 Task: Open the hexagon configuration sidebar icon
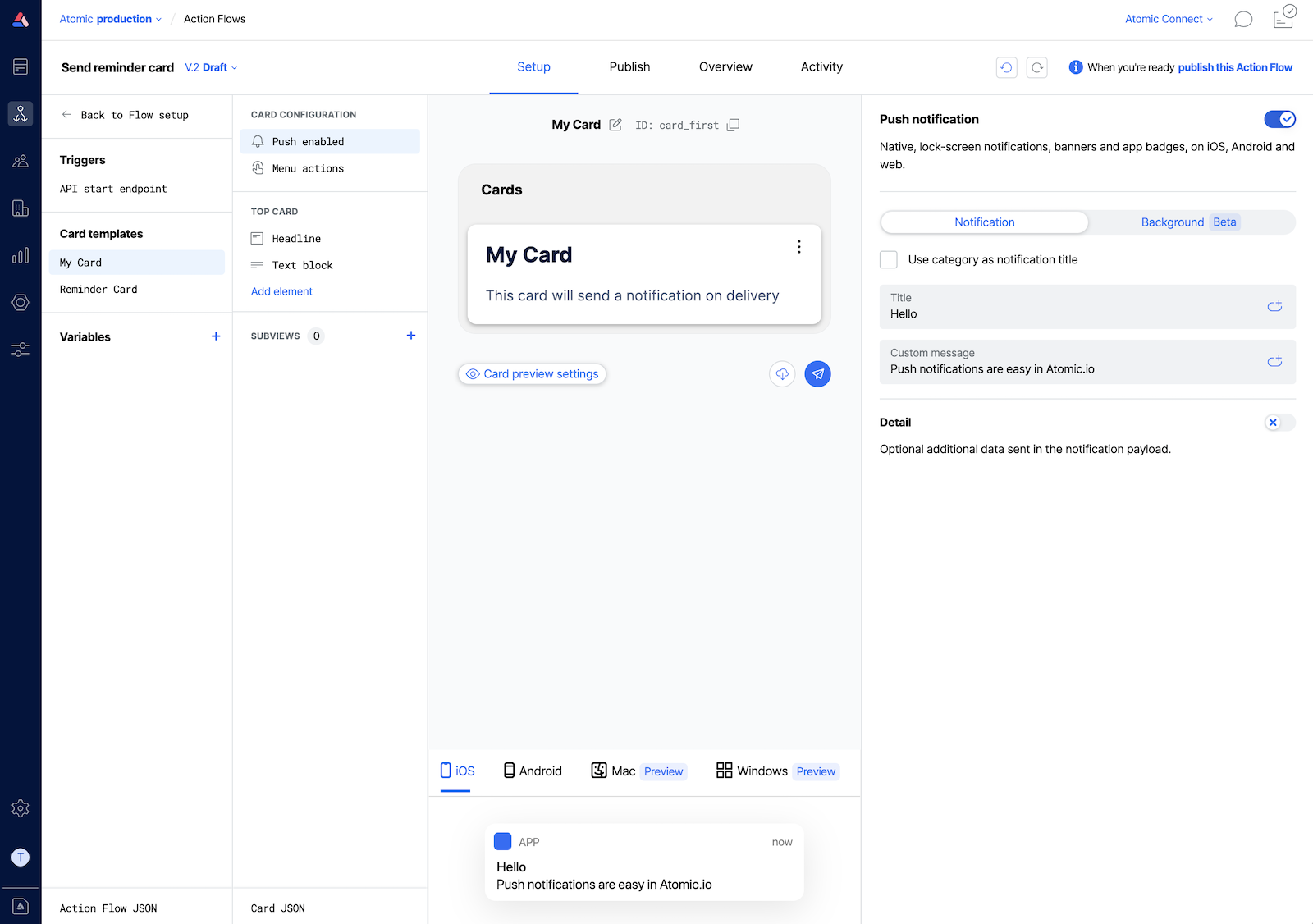[x=21, y=302]
